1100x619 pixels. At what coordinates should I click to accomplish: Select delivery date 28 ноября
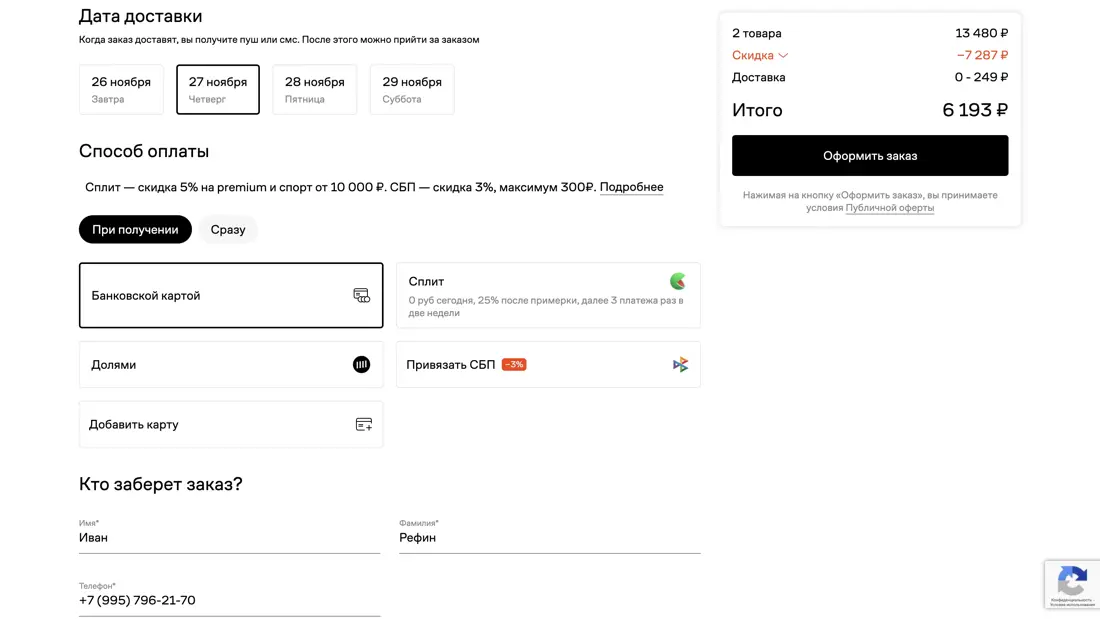pos(314,89)
